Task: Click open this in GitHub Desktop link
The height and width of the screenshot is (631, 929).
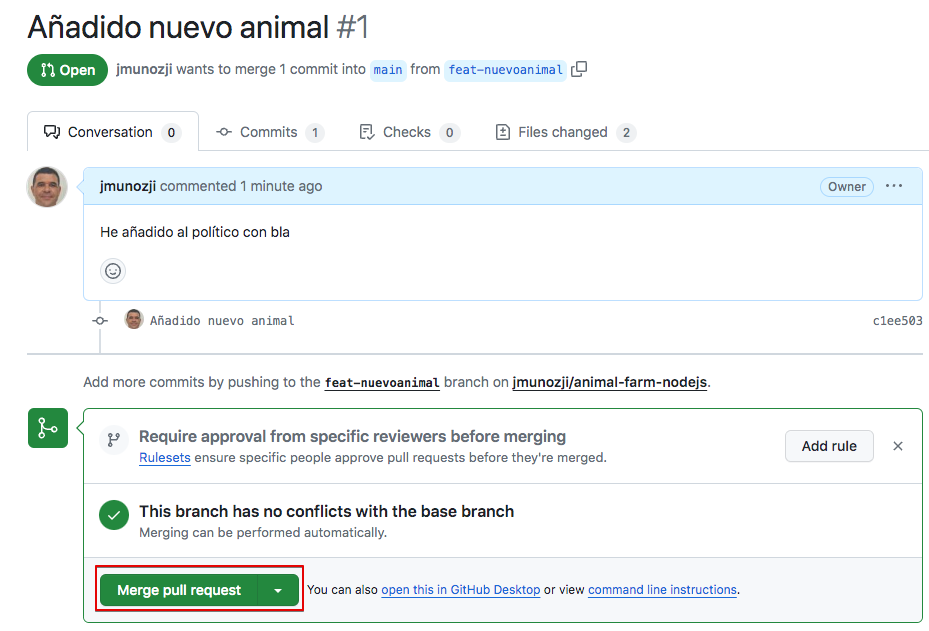Action: click(x=460, y=590)
